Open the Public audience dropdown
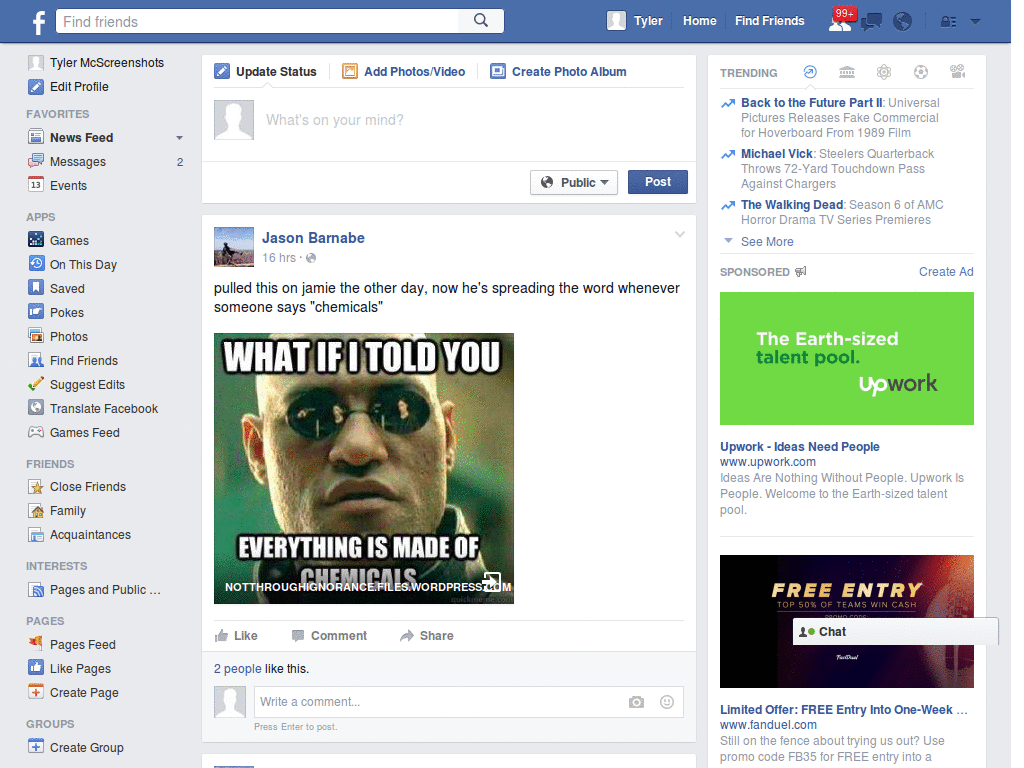Screen dimensions: 1024x768 click(574, 182)
